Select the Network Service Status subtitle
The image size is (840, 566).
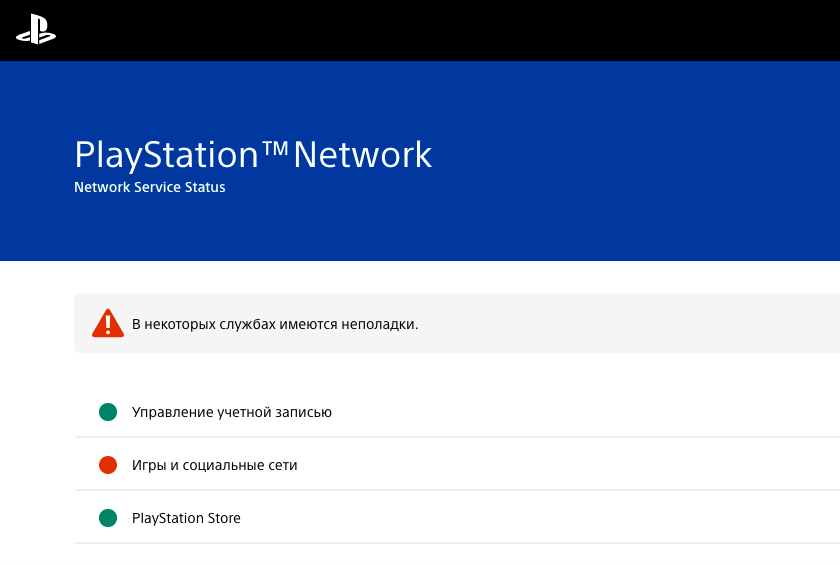click(150, 187)
